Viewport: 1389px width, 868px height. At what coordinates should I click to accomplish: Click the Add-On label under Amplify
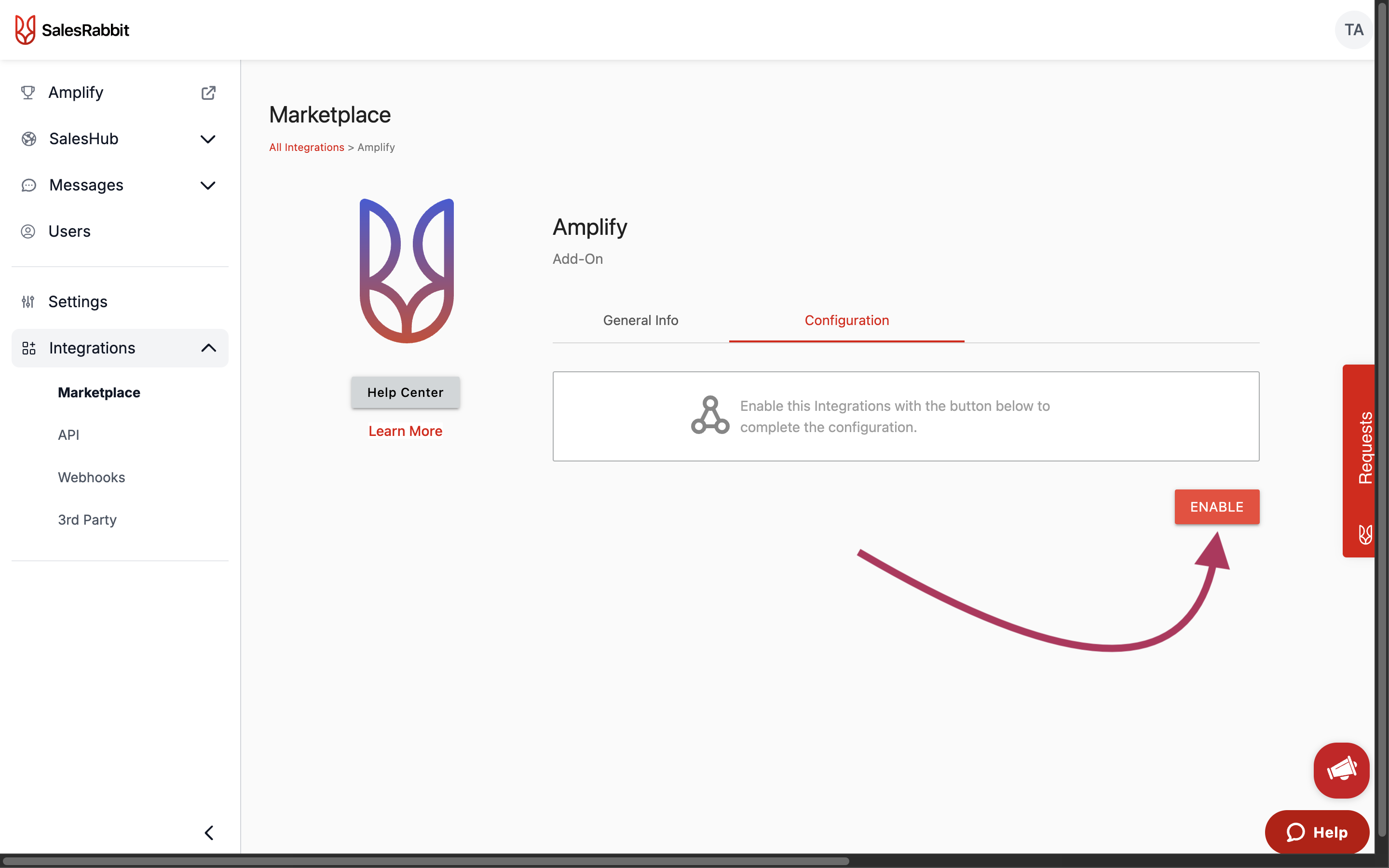click(577, 259)
